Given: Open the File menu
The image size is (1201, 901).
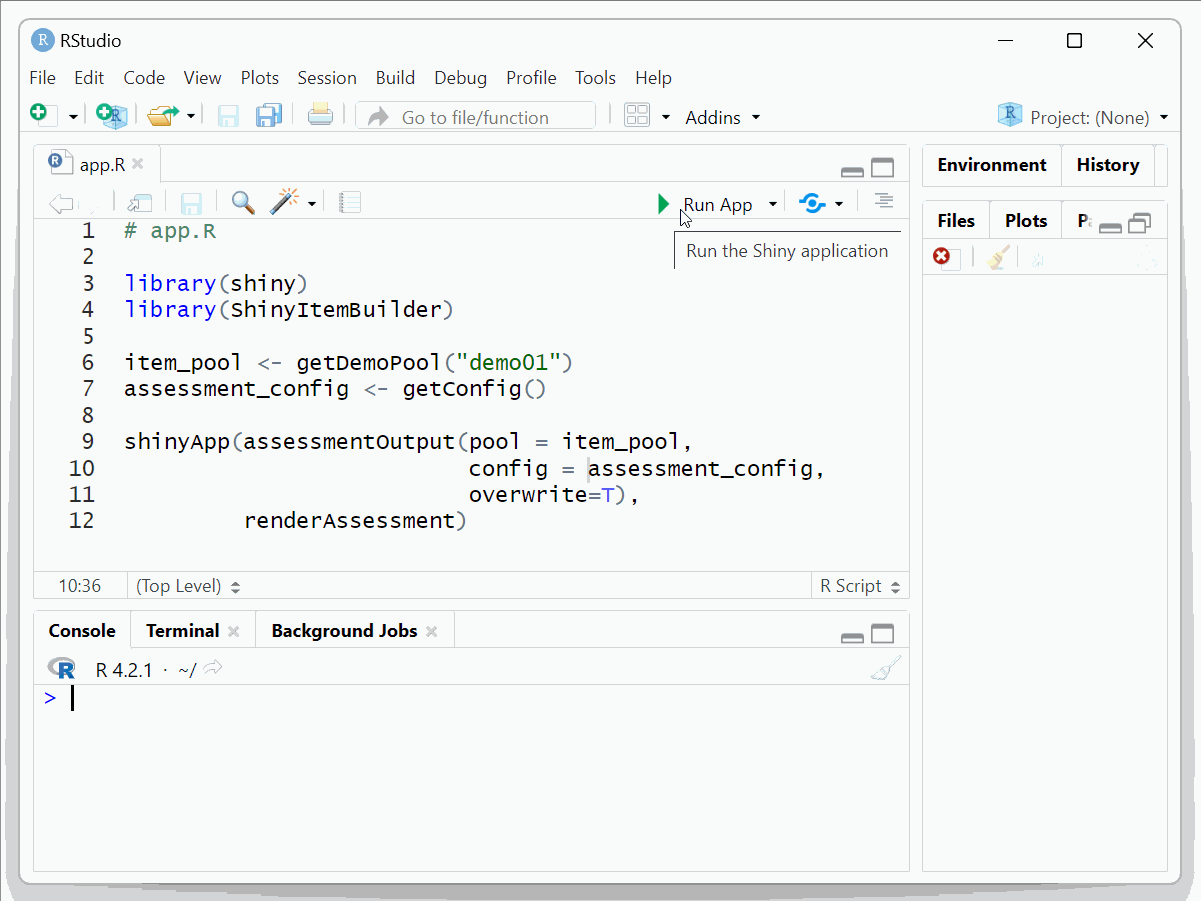Looking at the screenshot, I should (43, 78).
